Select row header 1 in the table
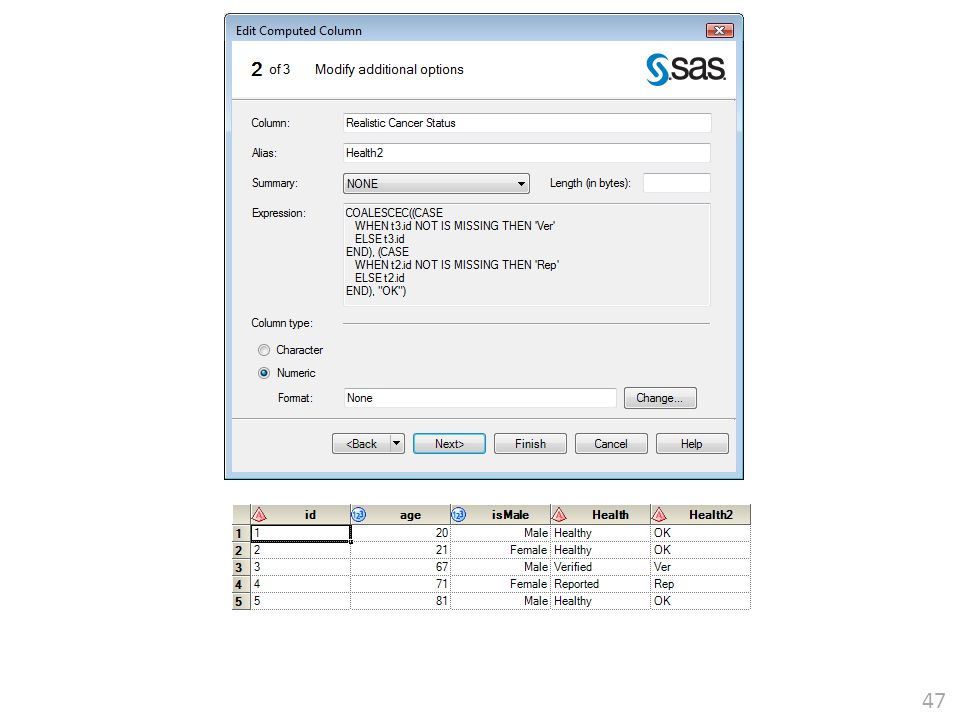Viewport: 960px width, 720px height. [x=241, y=533]
